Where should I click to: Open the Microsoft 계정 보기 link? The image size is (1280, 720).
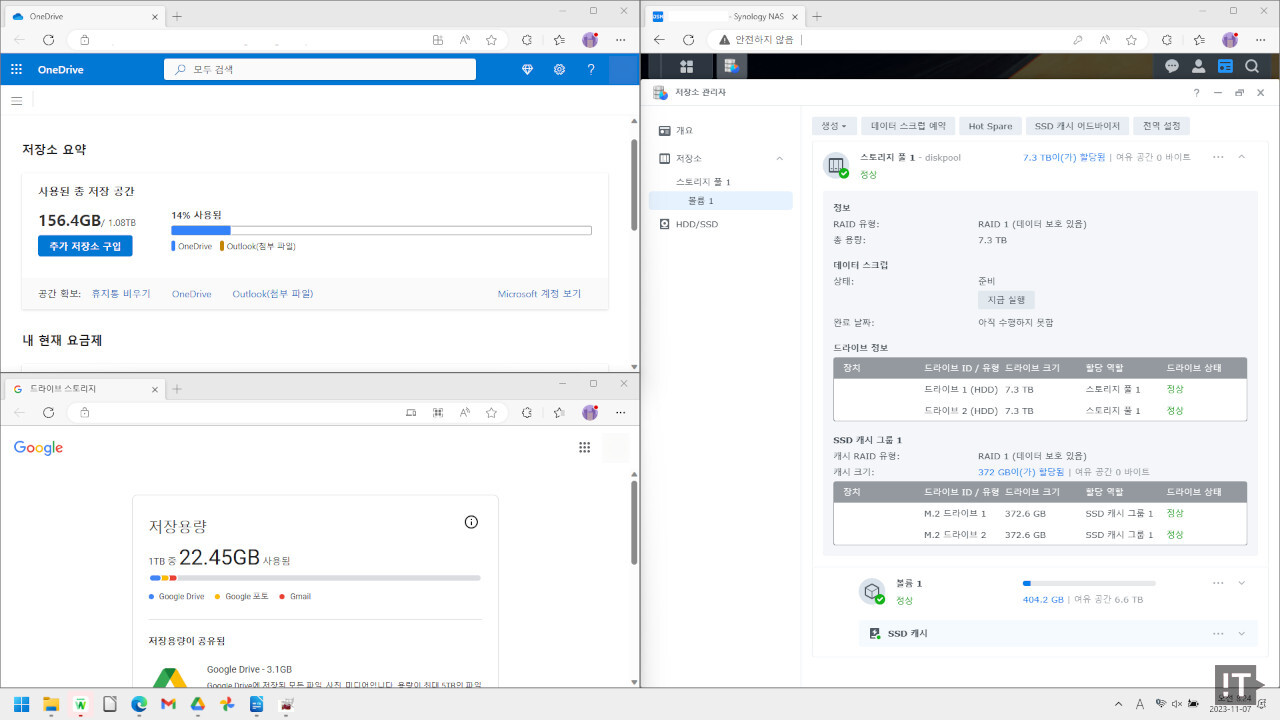point(539,294)
